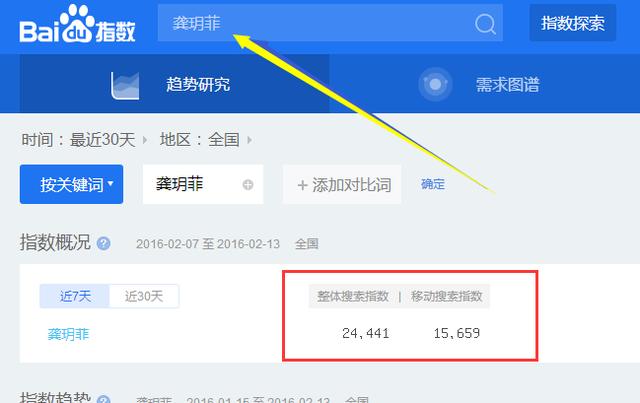Click the overall index value 24,441
This screenshot has width=640, height=403.
[366, 334]
